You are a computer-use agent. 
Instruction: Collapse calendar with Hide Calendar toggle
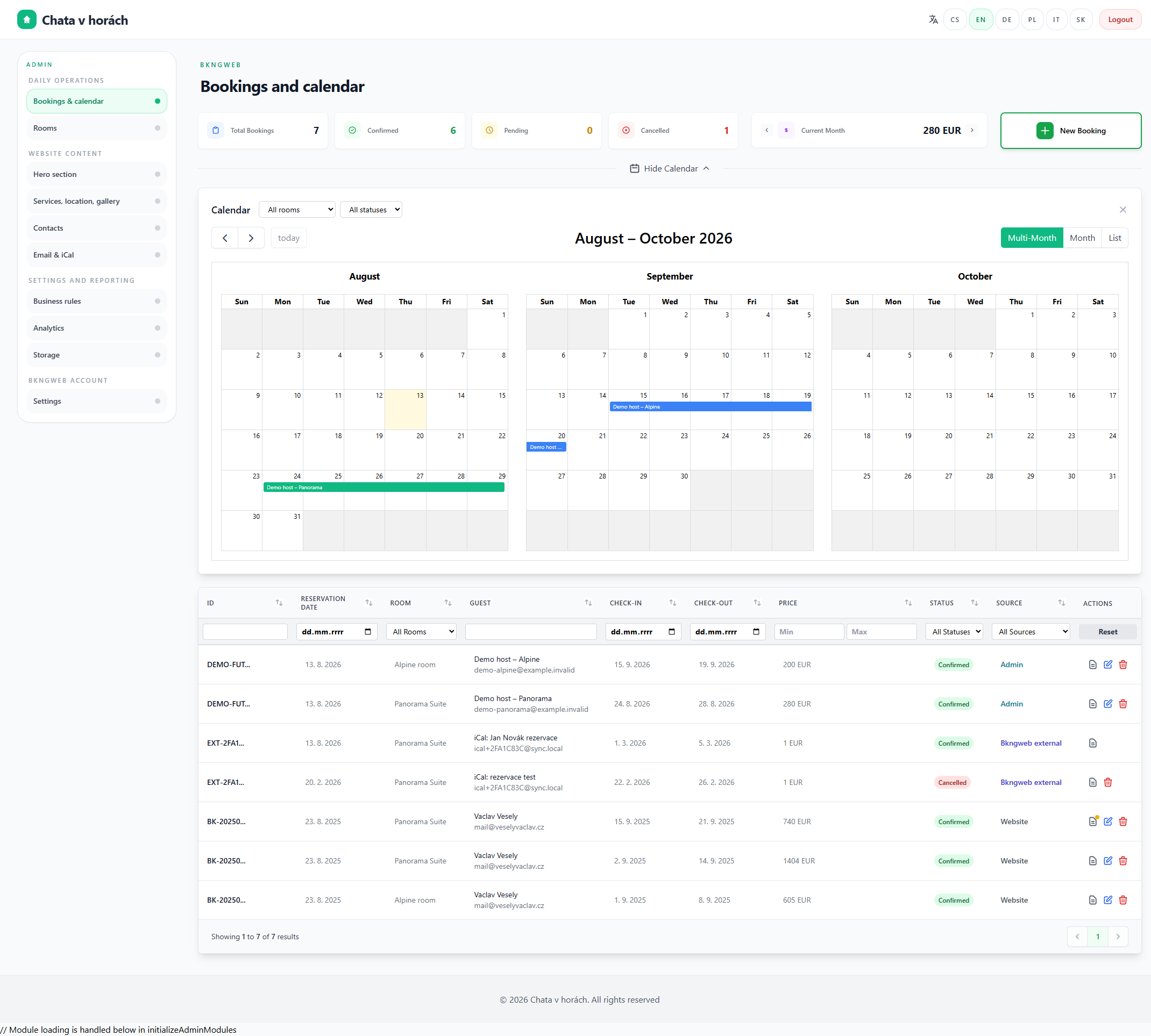pyautogui.click(x=670, y=168)
